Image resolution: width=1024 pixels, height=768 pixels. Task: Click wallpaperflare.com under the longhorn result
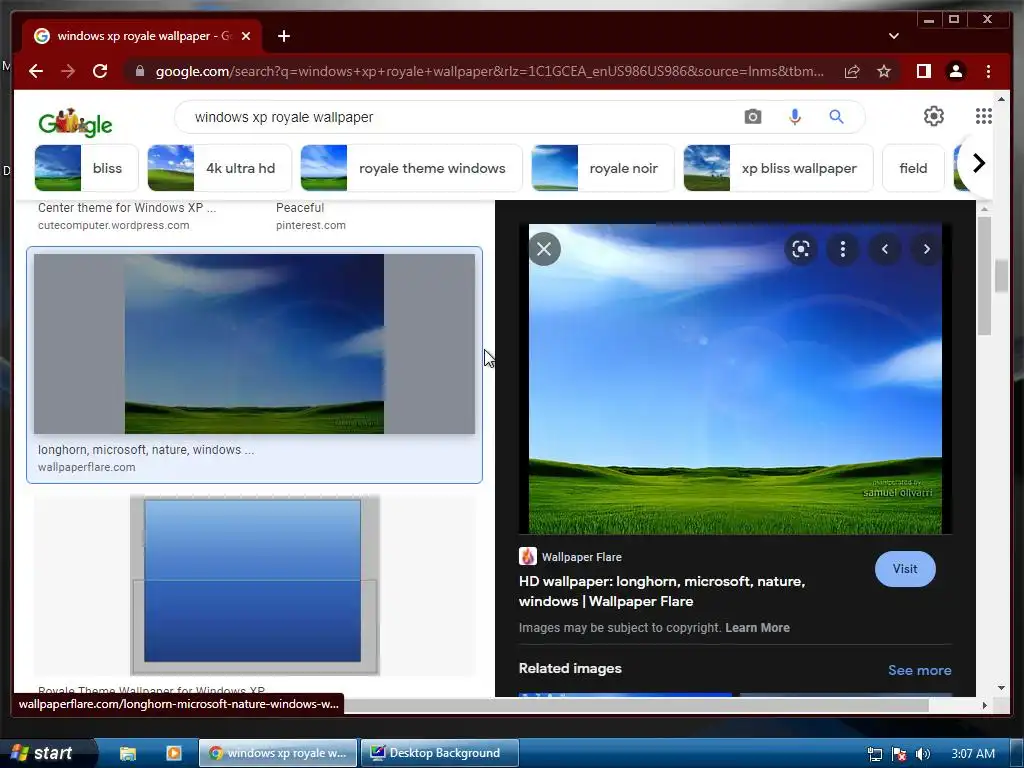coord(87,467)
